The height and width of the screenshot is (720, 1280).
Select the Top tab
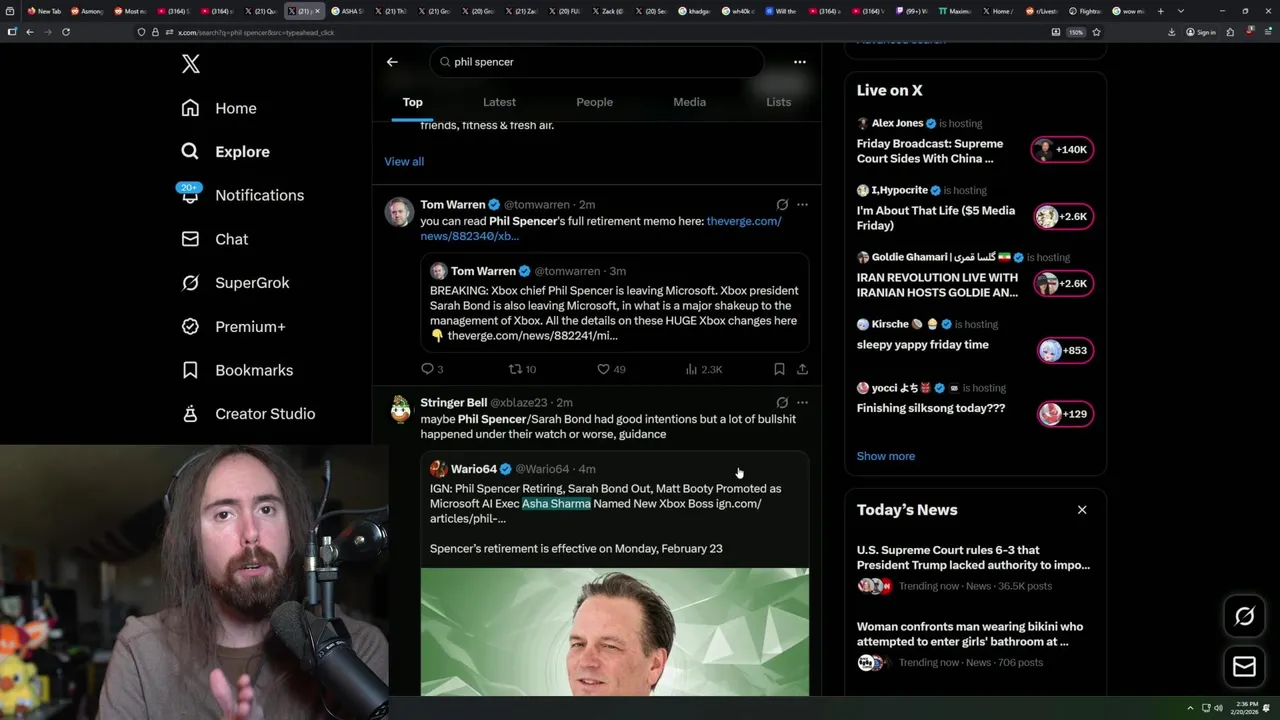(412, 102)
